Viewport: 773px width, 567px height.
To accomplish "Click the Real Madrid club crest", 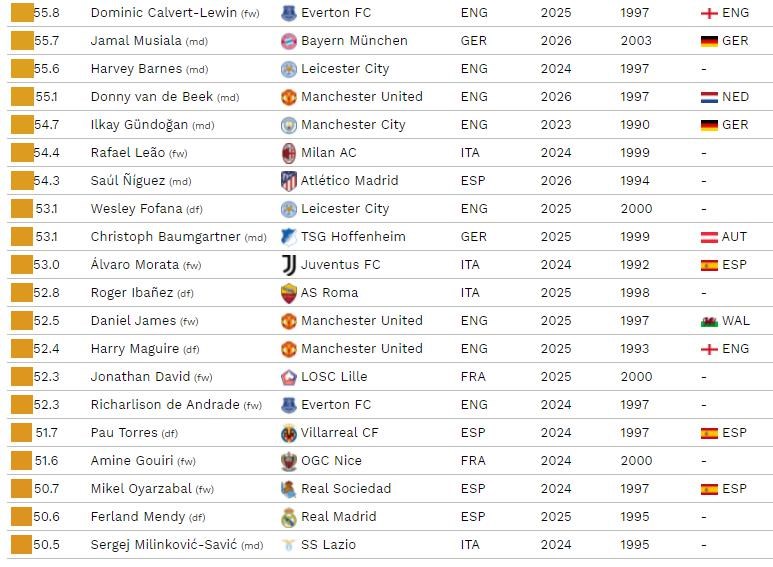I will coord(289,517).
